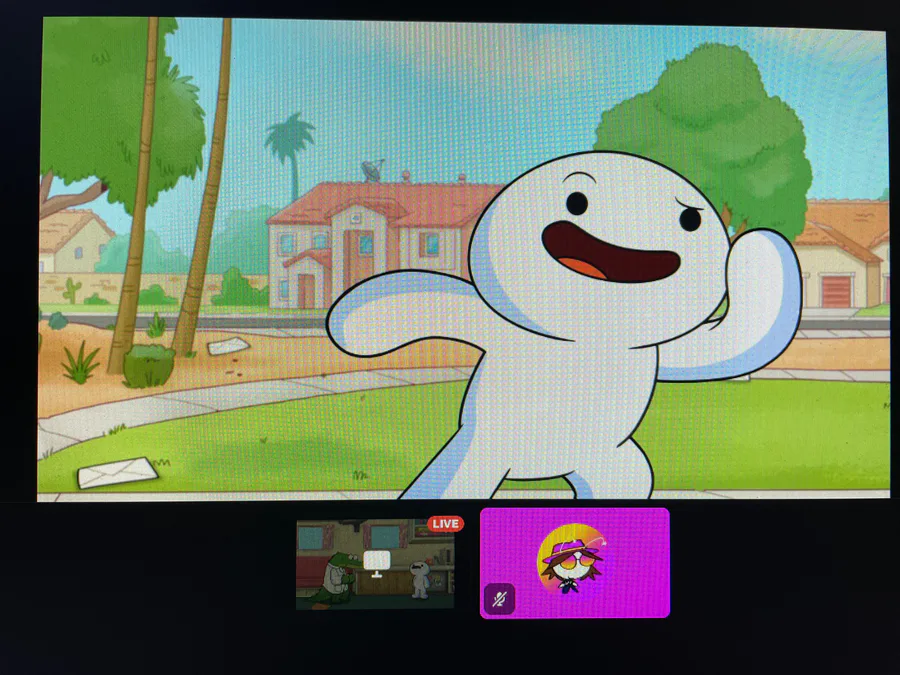The width and height of the screenshot is (900, 675).
Task: Open the LIVE stream preview thumbnail
Action: point(375,563)
